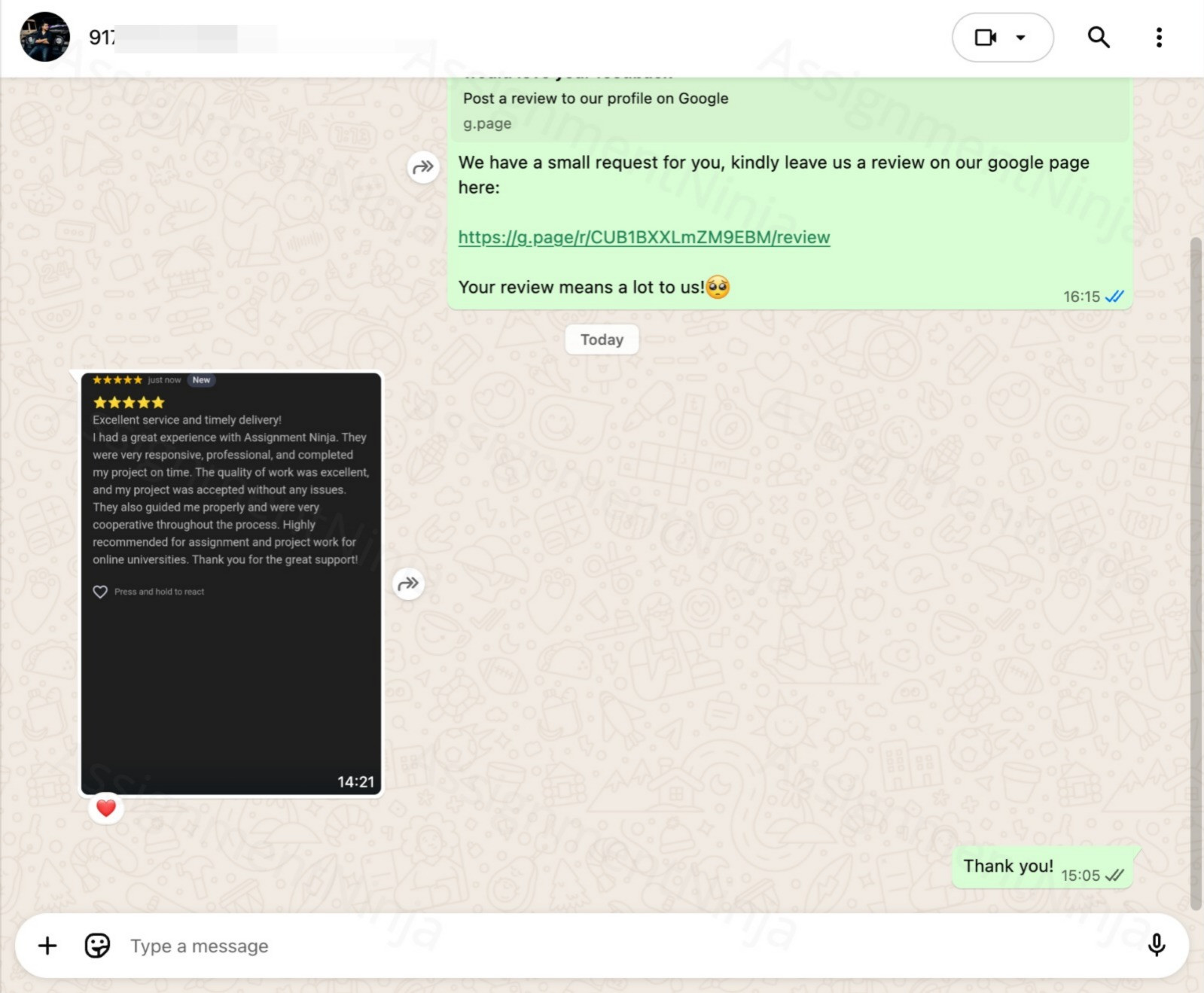Open the review screenshot image
This screenshot has width=1204, height=993.
pyautogui.click(x=231, y=583)
